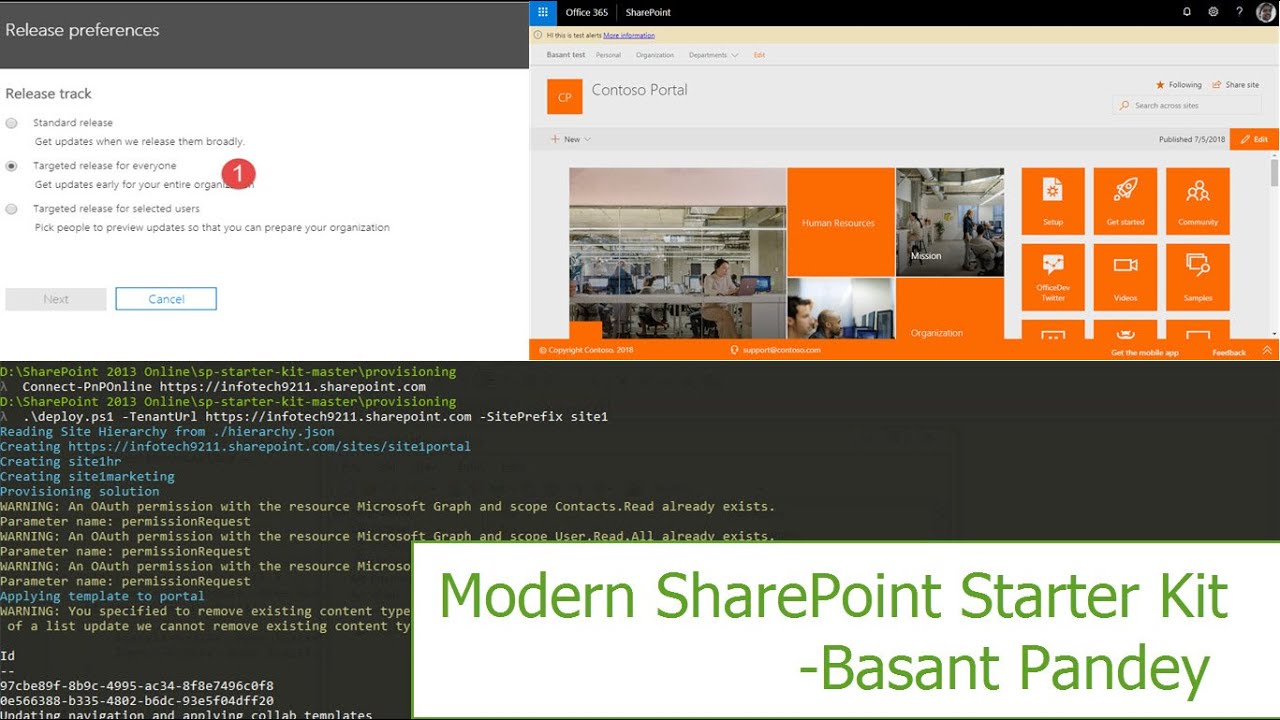Click the Cancel button
Viewport: 1280px width, 720px height.
[x=166, y=299]
